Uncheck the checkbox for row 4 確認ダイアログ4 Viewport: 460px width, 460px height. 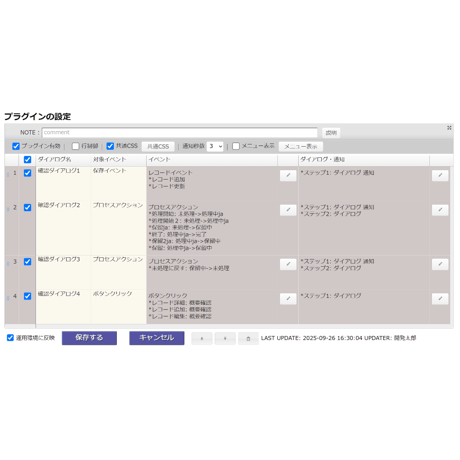point(27,296)
